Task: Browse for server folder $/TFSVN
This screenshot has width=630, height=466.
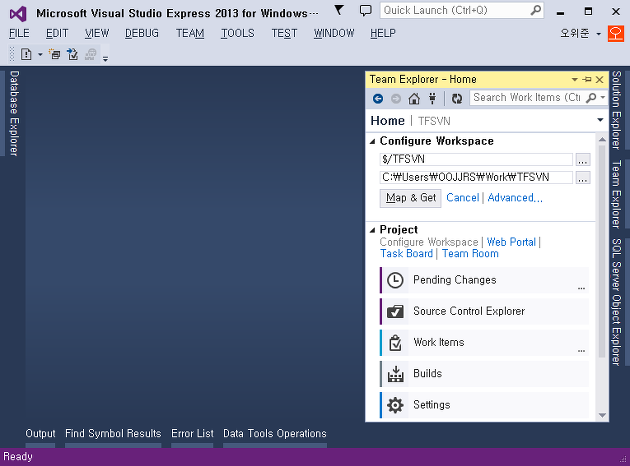Action: (583, 159)
